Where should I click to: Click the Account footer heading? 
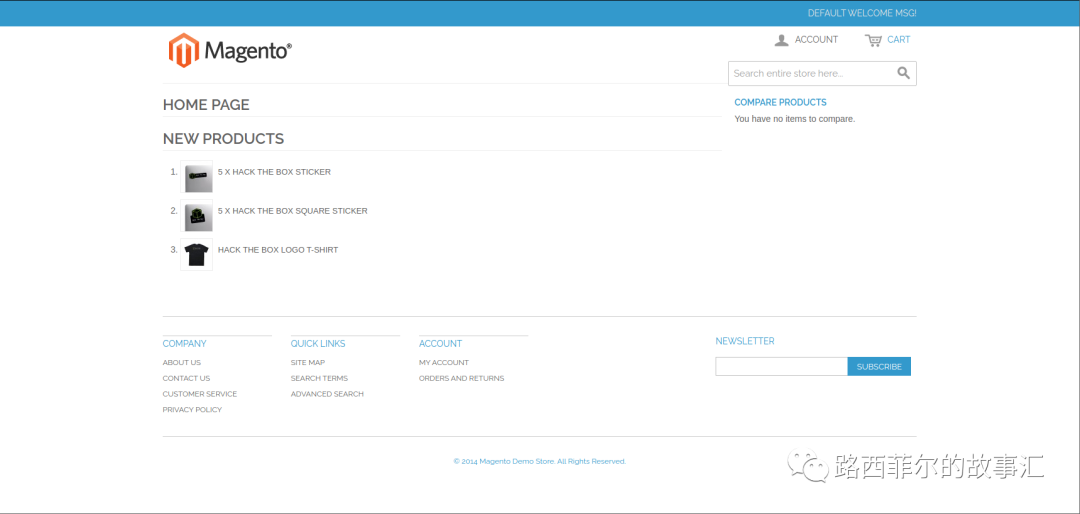point(440,344)
